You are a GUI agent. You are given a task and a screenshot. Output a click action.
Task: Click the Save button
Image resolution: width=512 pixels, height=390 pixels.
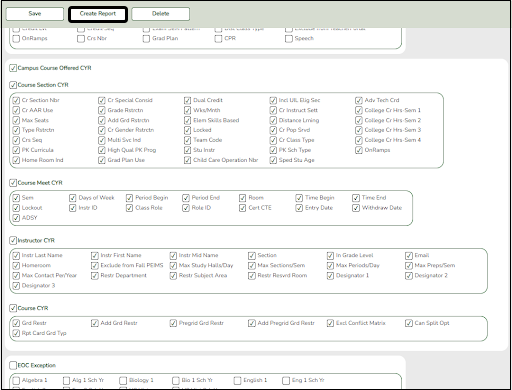tap(35, 14)
